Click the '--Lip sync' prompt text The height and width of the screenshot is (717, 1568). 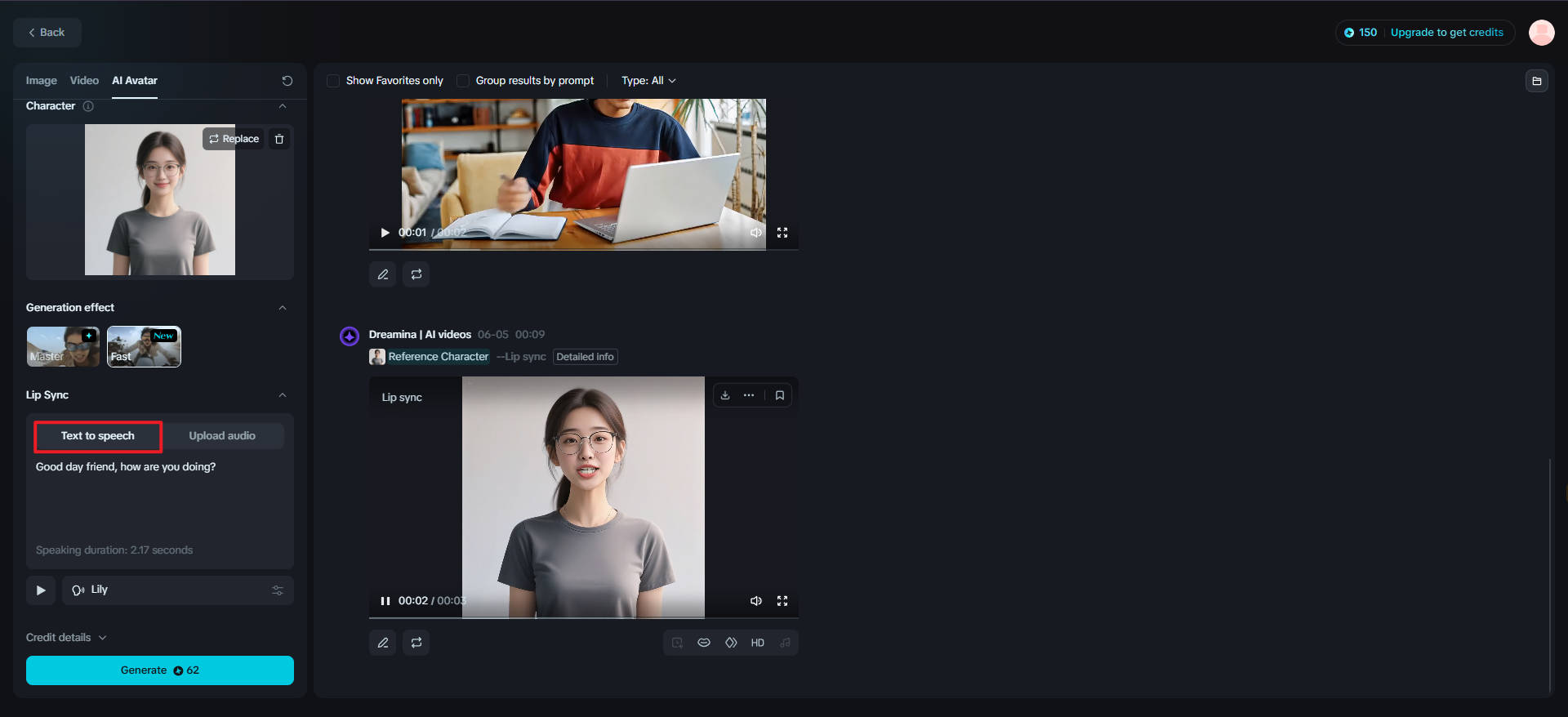point(521,357)
